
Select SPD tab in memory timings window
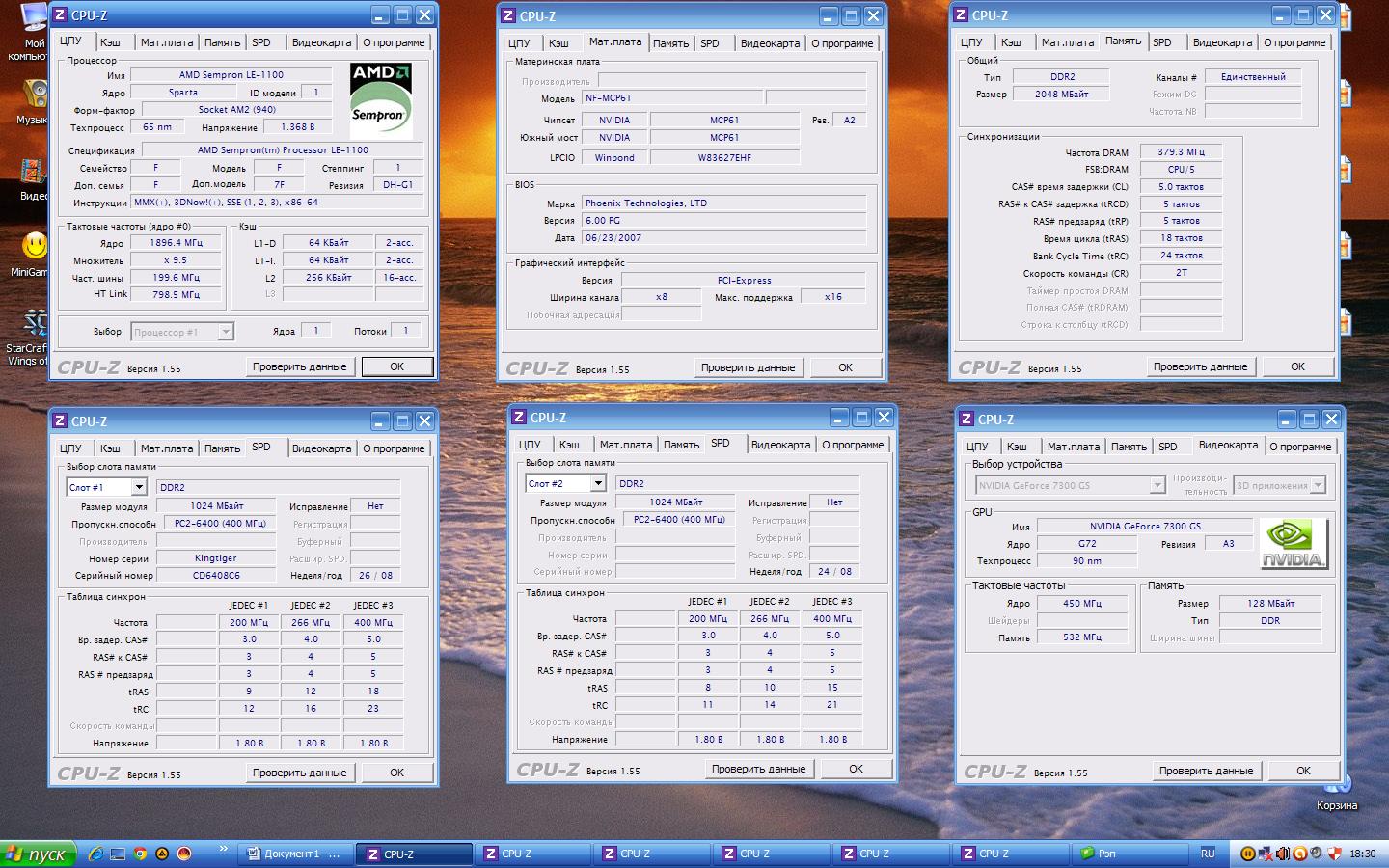[1162, 42]
